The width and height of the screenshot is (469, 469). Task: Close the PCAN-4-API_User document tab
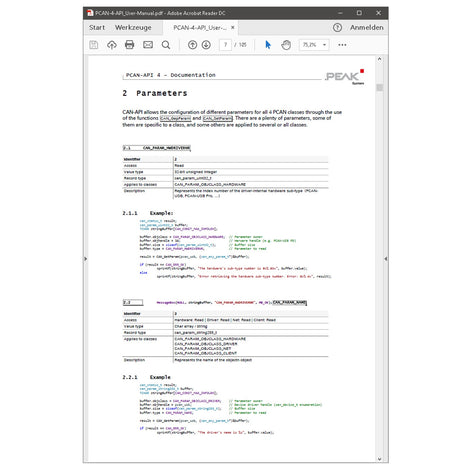pos(233,28)
